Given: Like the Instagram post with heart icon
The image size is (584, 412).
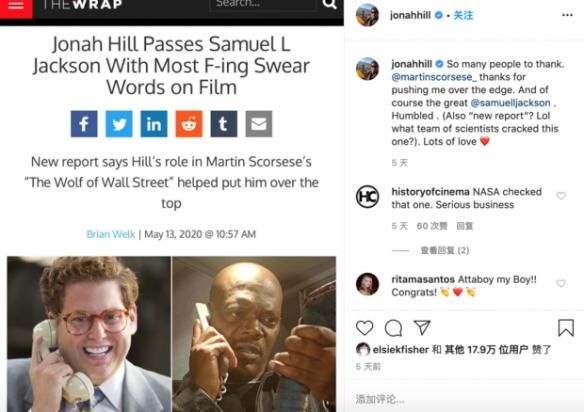Looking at the screenshot, I should 365,328.
